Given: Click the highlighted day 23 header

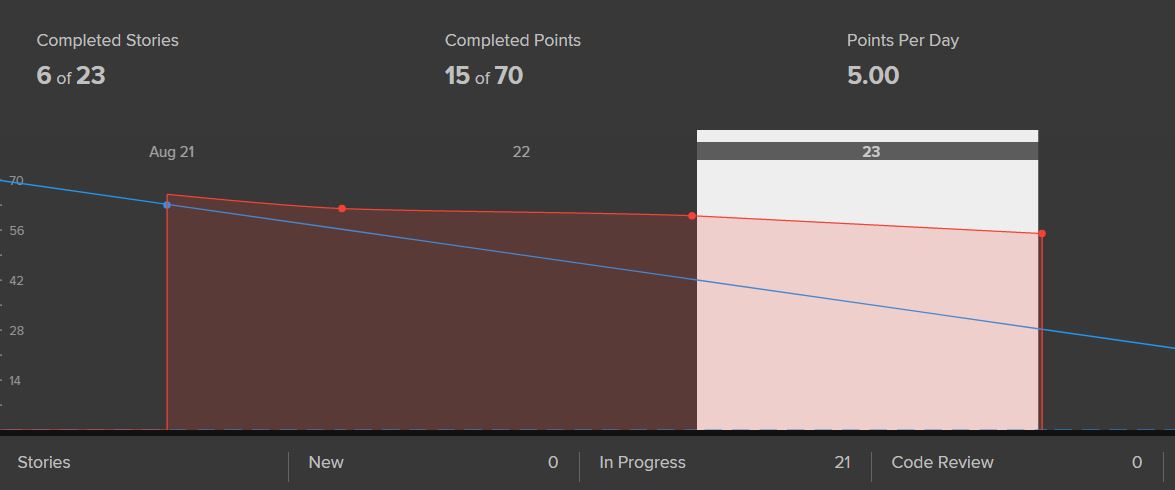Looking at the screenshot, I should (x=870, y=152).
